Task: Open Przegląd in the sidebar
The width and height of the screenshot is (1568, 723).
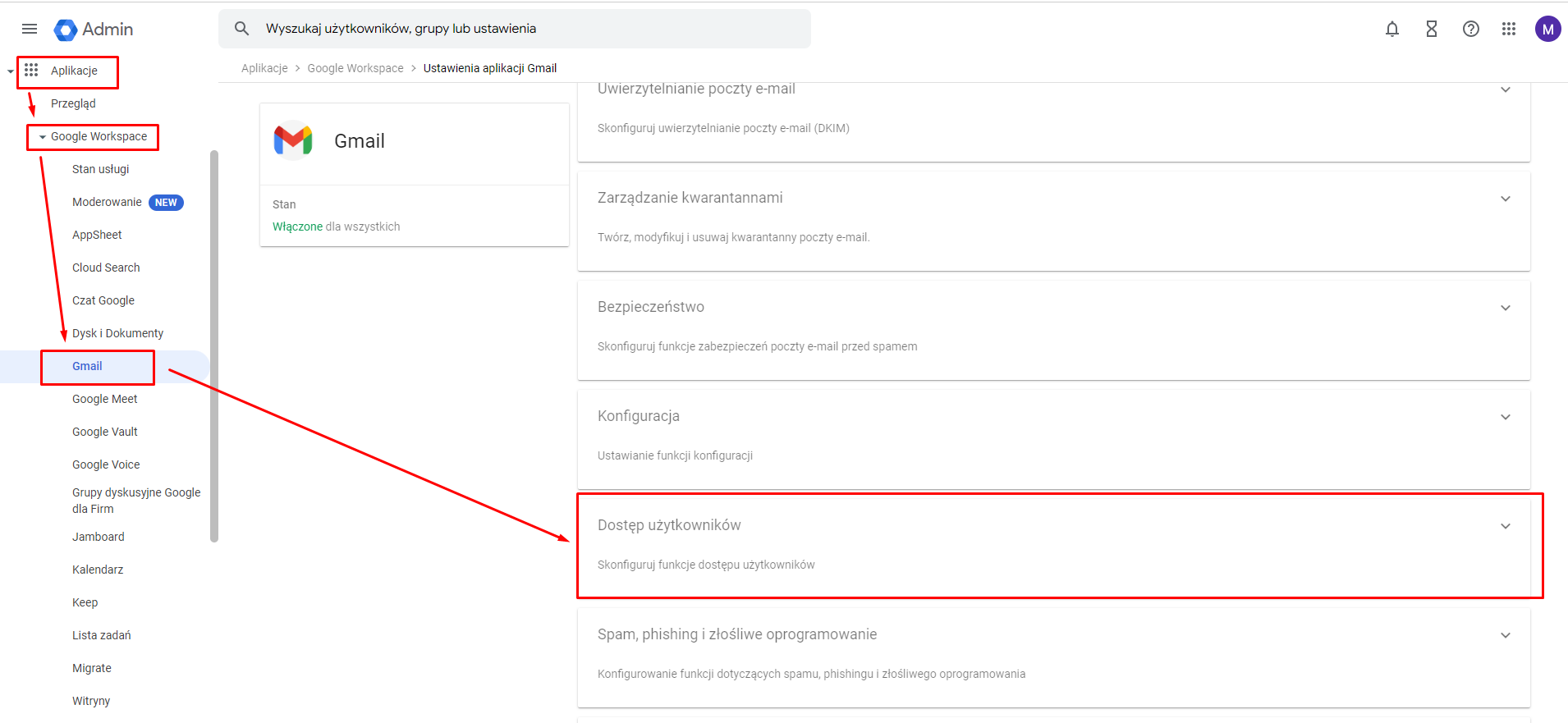Action: click(x=73, y=103)
